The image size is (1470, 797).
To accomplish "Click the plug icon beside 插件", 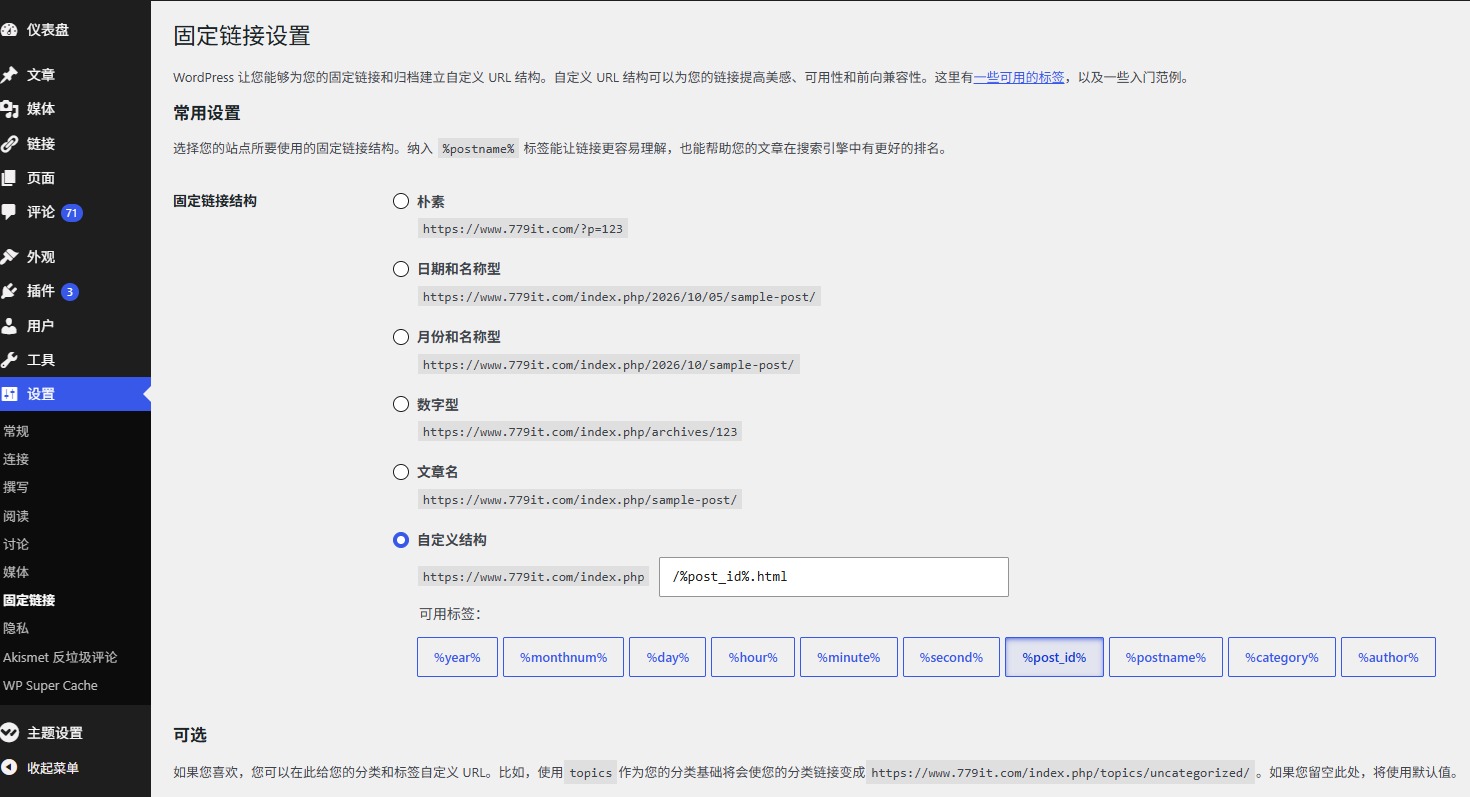I will pos(9,291).
